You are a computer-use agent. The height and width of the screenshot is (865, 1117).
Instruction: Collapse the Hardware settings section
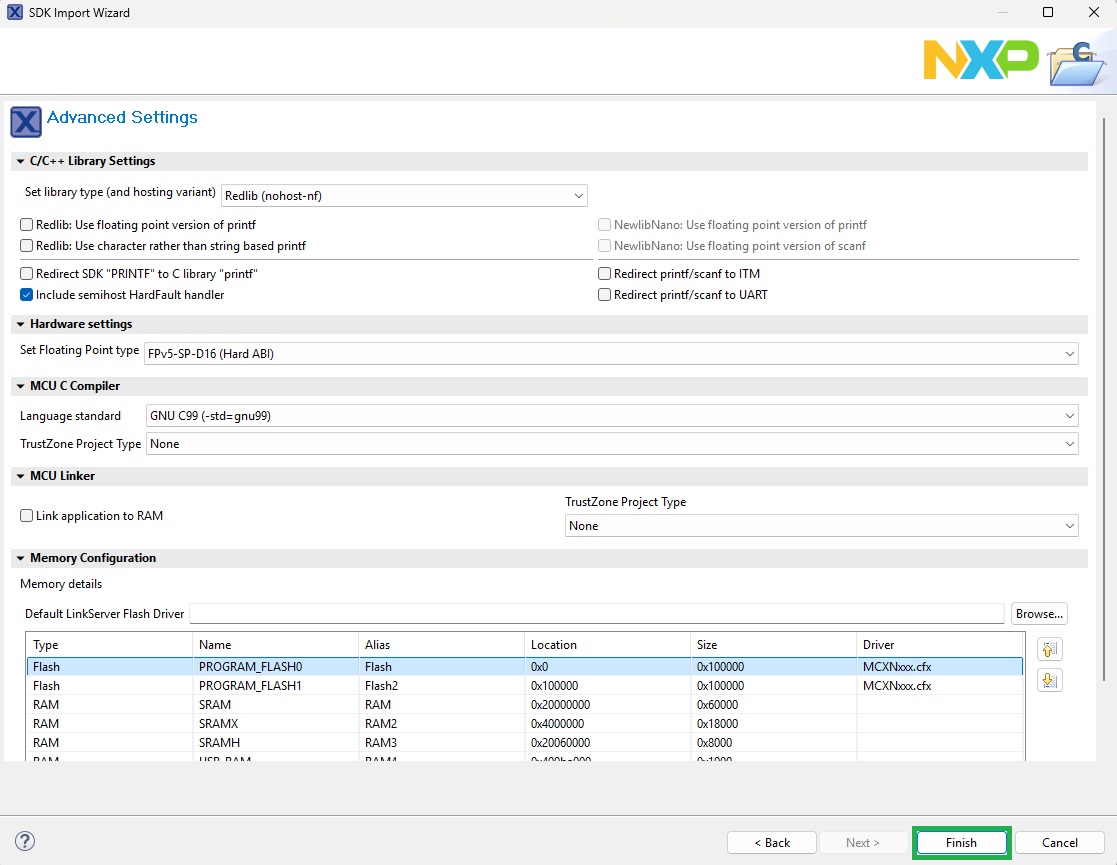[20, 324]
